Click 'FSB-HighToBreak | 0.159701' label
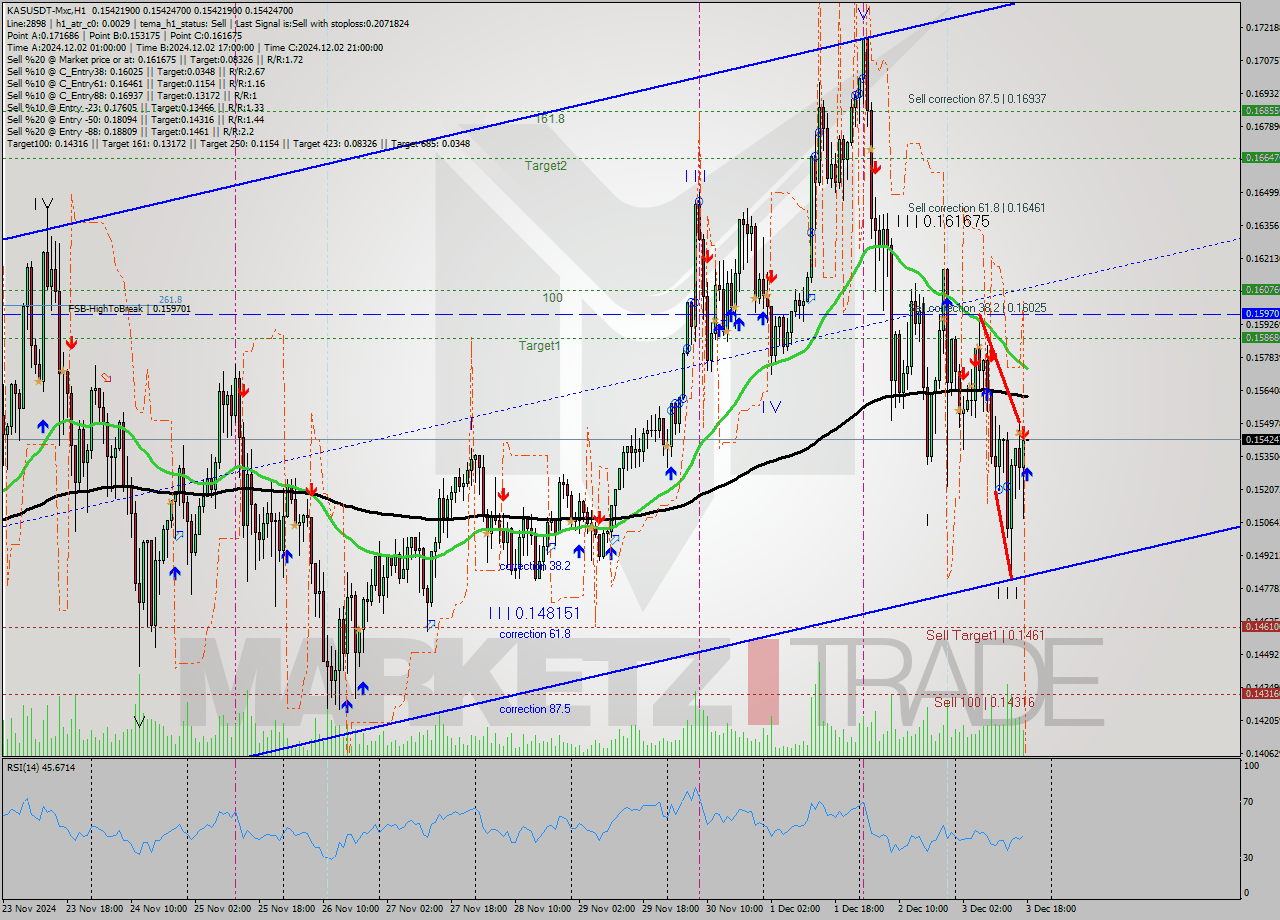Image resolution: width=1280 pixels, height=920 pixels. click(x=129, y=309)
